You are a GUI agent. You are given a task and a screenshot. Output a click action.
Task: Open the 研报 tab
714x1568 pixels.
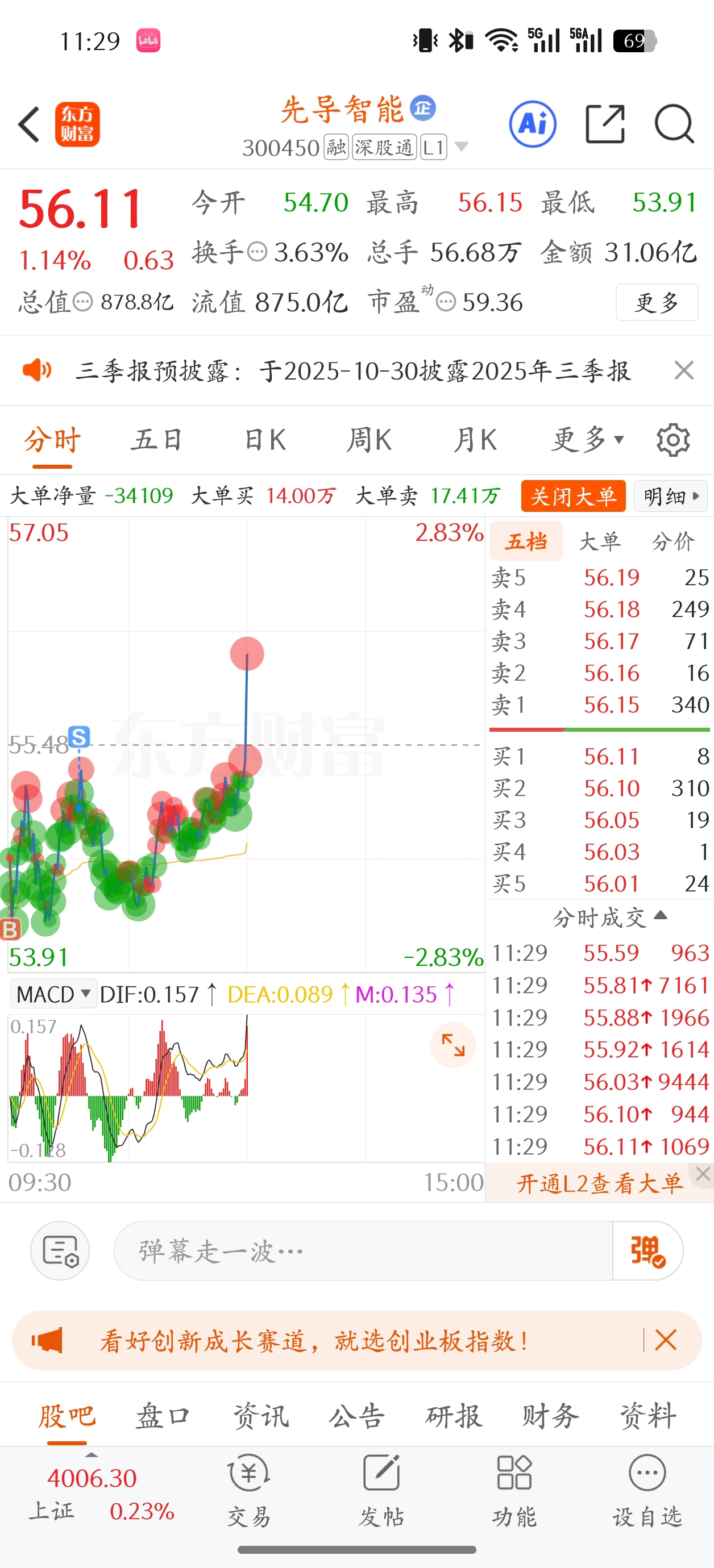point(454,1416)
